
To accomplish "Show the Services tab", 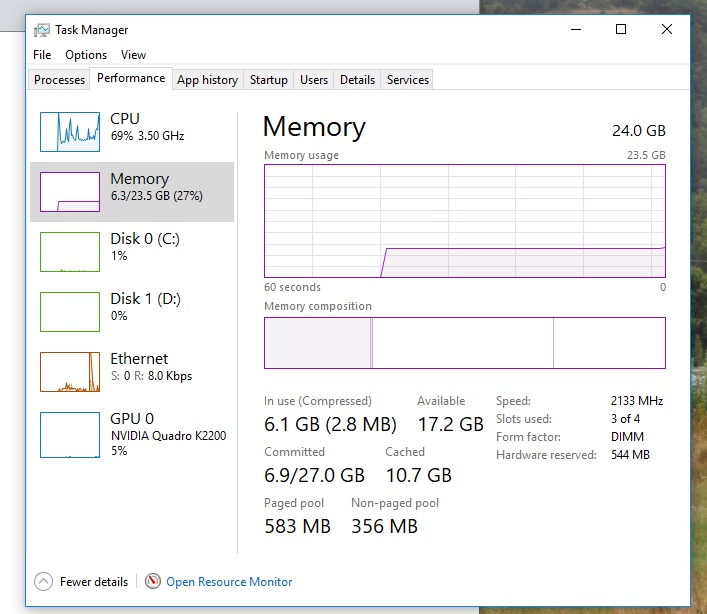I will click(408, 80).
